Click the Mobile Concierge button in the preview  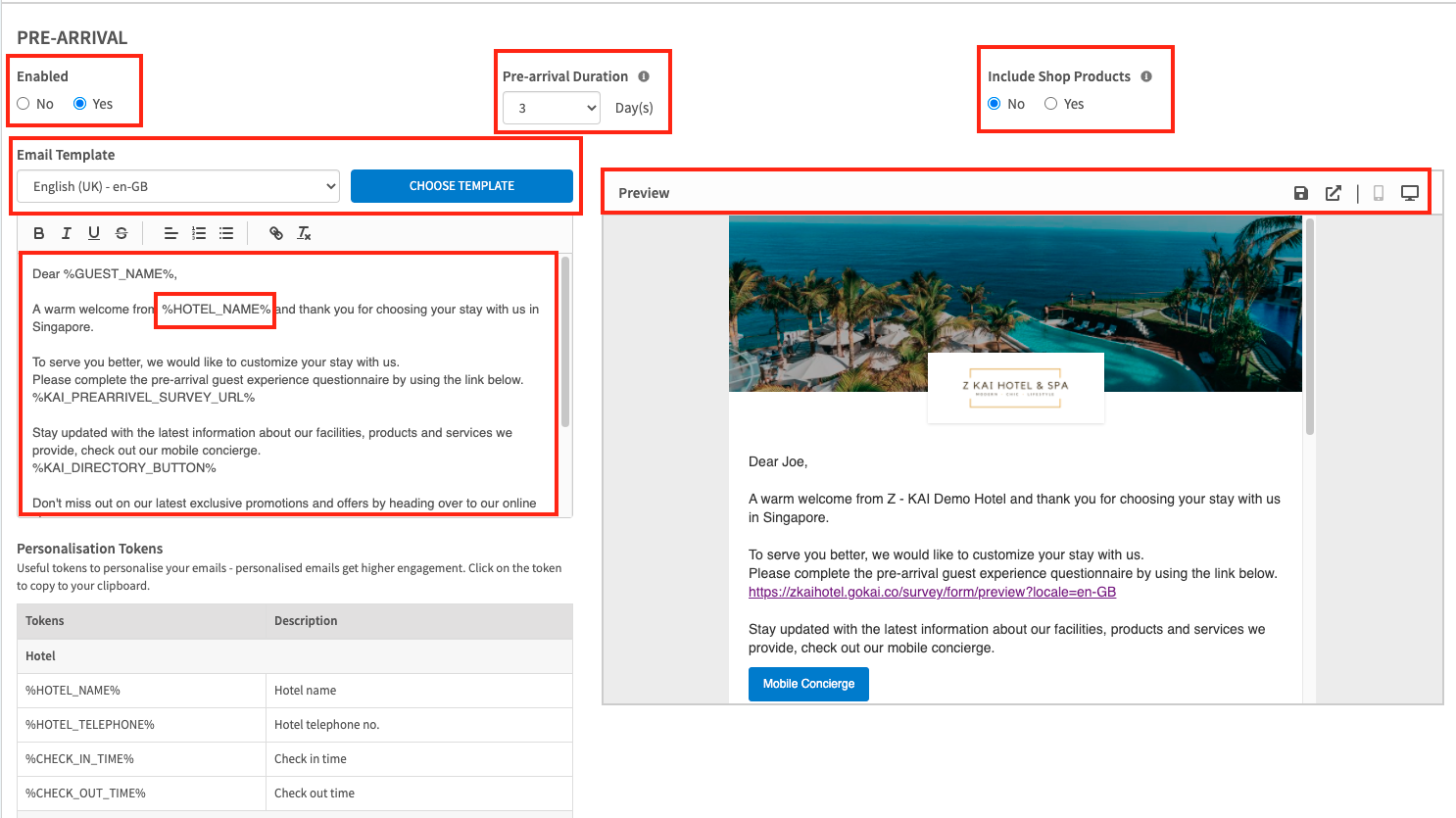[x=808, y=684]
